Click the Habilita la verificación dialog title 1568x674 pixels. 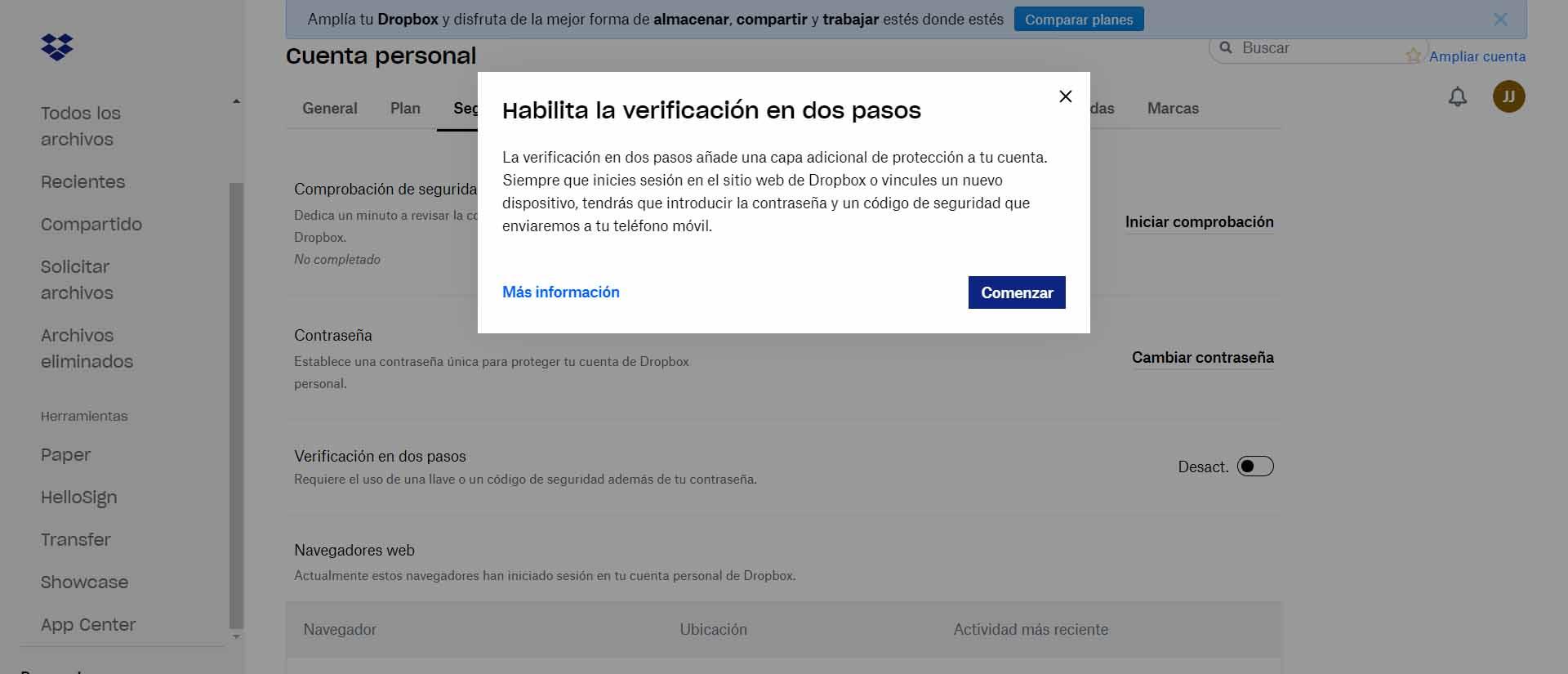[x=711, y=110]
